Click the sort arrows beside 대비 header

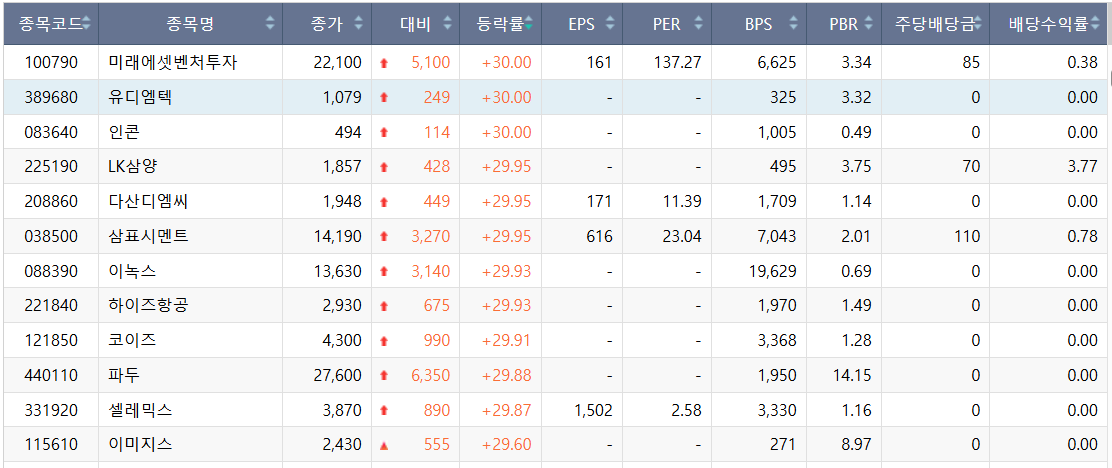point(450,24)
